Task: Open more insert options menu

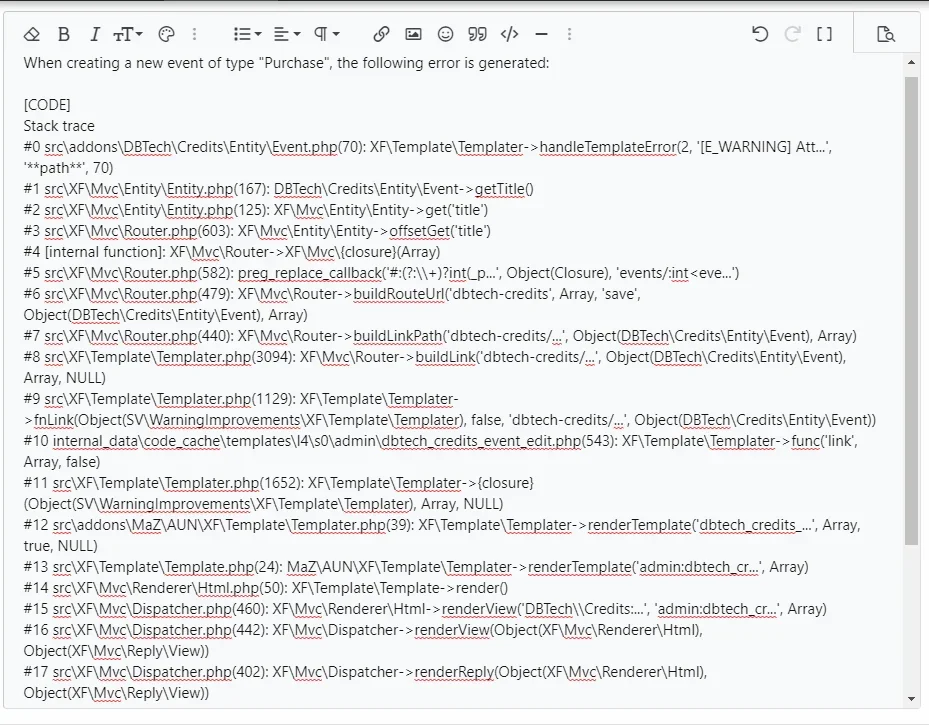Action: [x=569, y=34]
